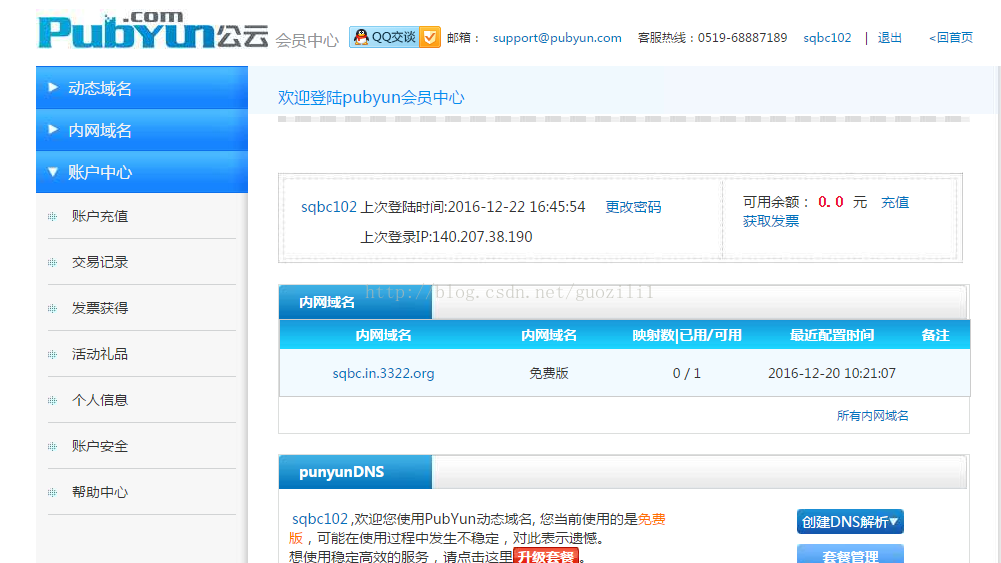Screen dimensions: 1001x563
Task: Click red 升级套餐 button
Action: pos(546,556)
